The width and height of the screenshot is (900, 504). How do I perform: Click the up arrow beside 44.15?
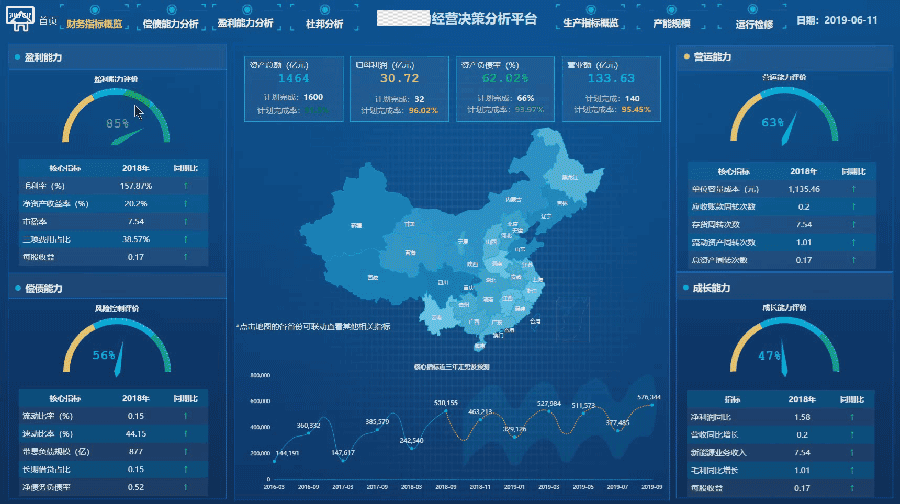[x=185, y=434]
